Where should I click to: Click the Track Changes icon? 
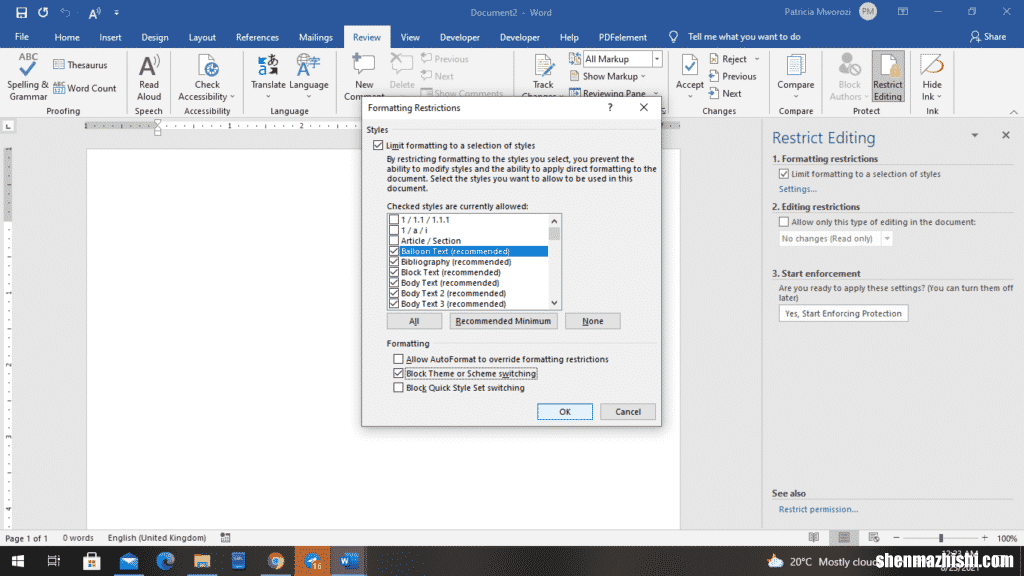pyautogui.click(x=543, y=66)
